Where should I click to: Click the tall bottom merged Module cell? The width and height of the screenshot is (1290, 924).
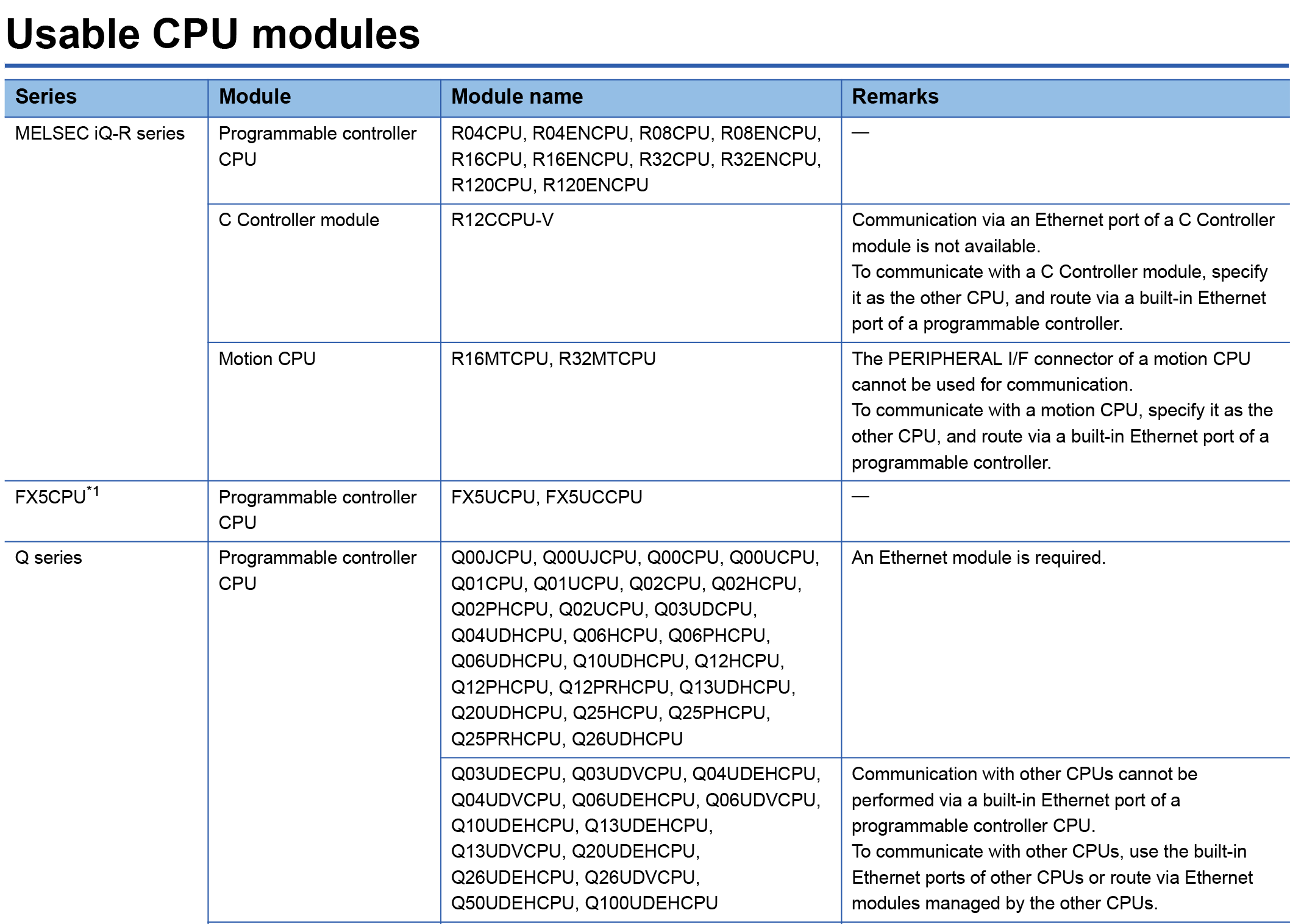[324, 731]
